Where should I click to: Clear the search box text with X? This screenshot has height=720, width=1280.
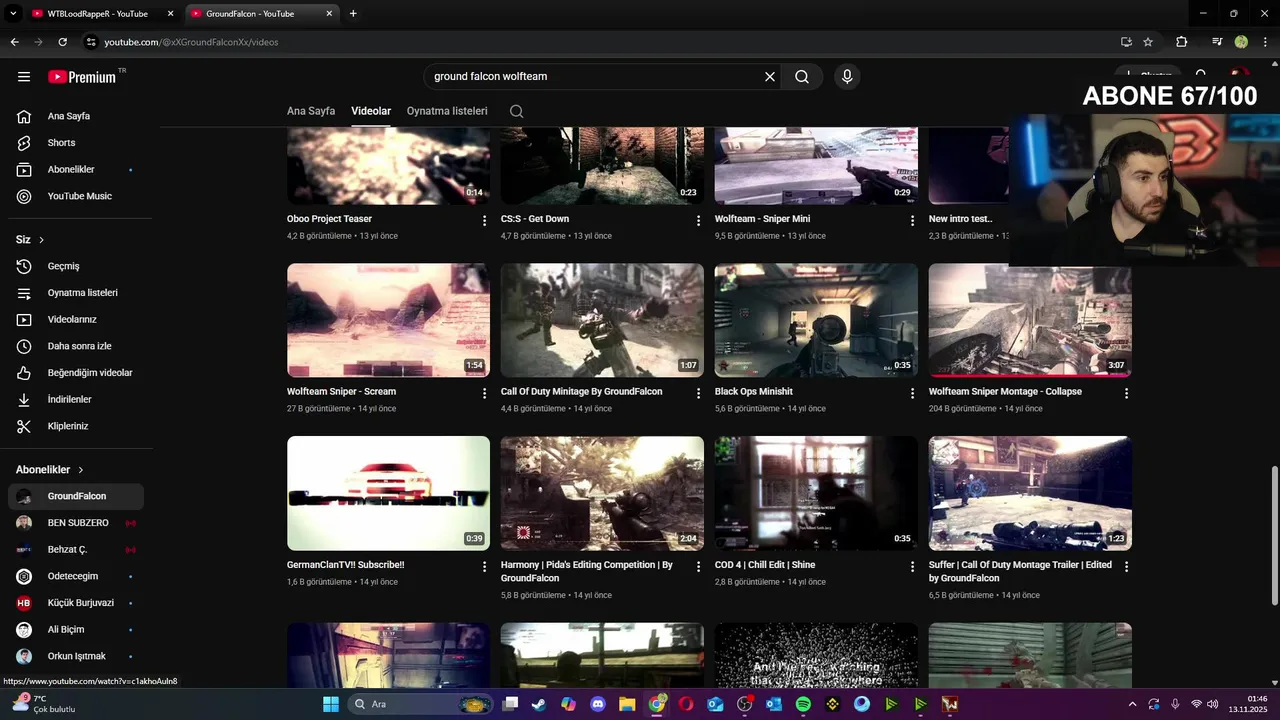(770, 77)
